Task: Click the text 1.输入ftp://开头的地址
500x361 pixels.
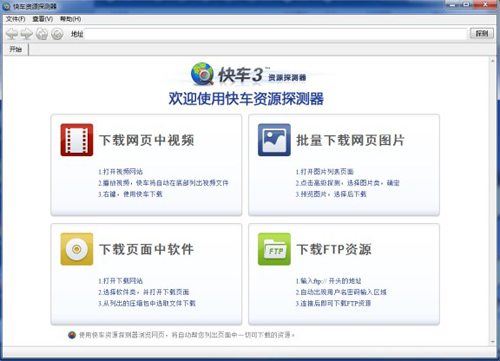Action: 328,281
